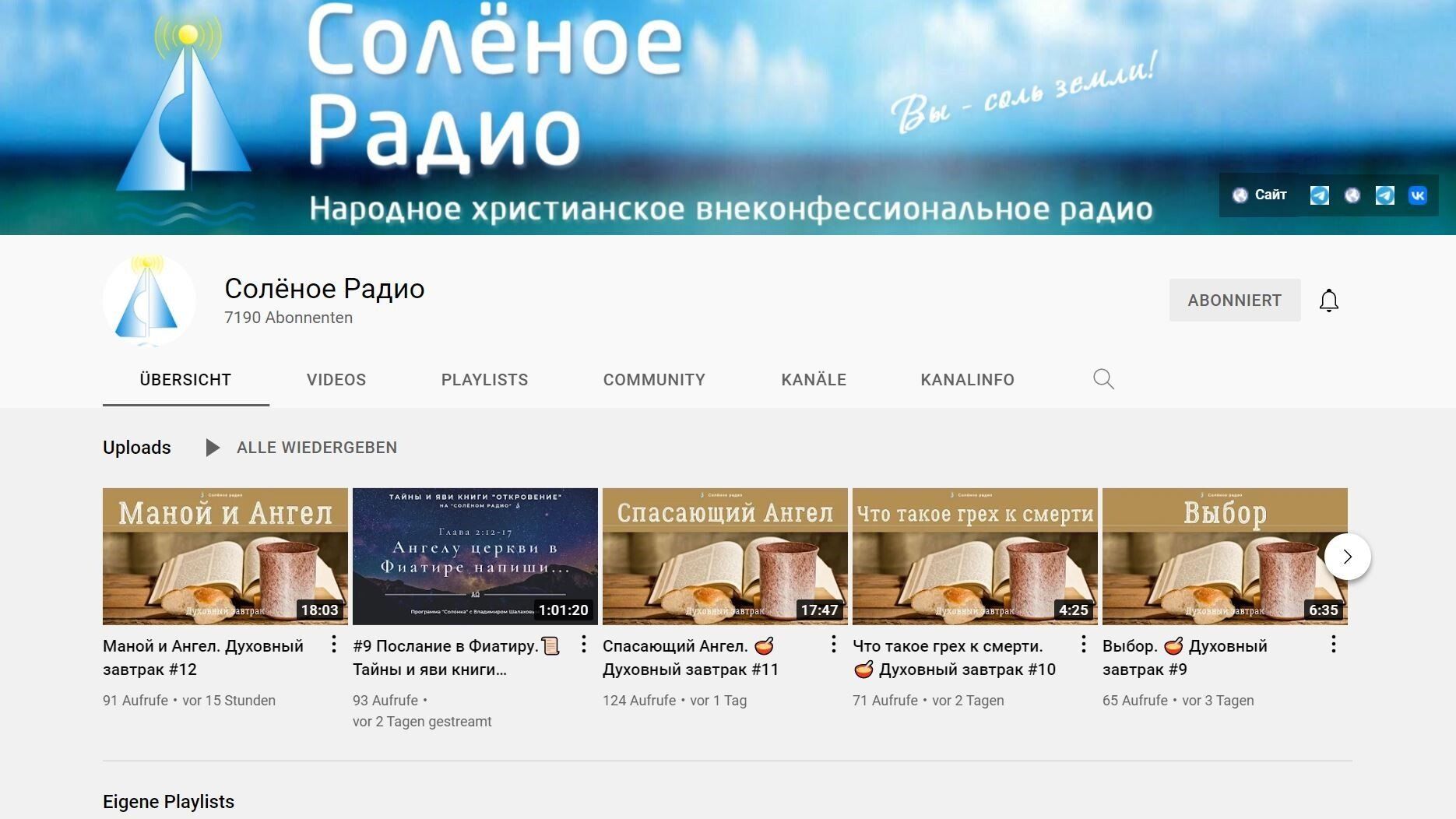Viewport: 1456px width, 819px height.
Task: Click 91 Aufrufe view count
Action: (135, 701)
